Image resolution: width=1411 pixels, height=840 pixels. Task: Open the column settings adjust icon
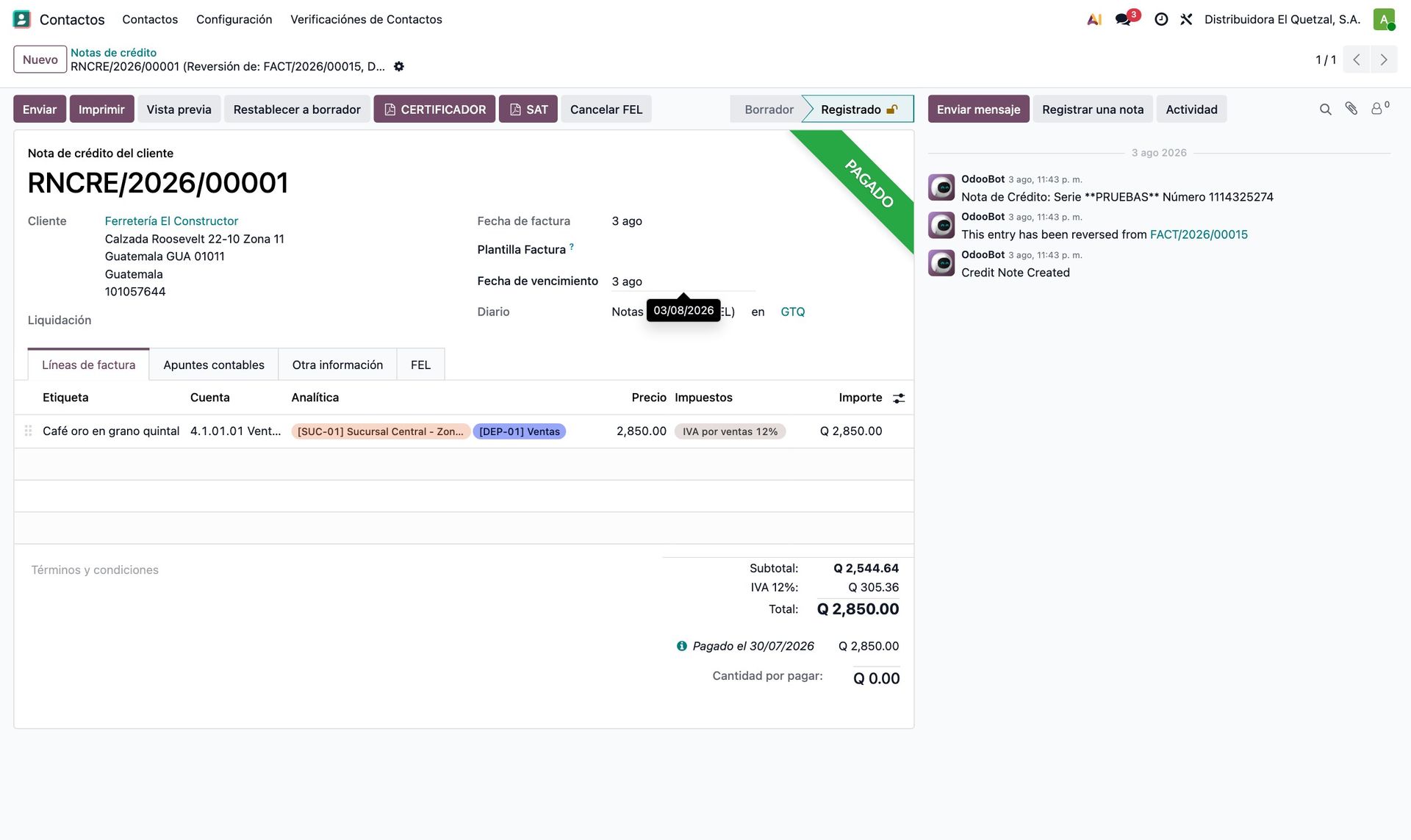tap(899, 398)
